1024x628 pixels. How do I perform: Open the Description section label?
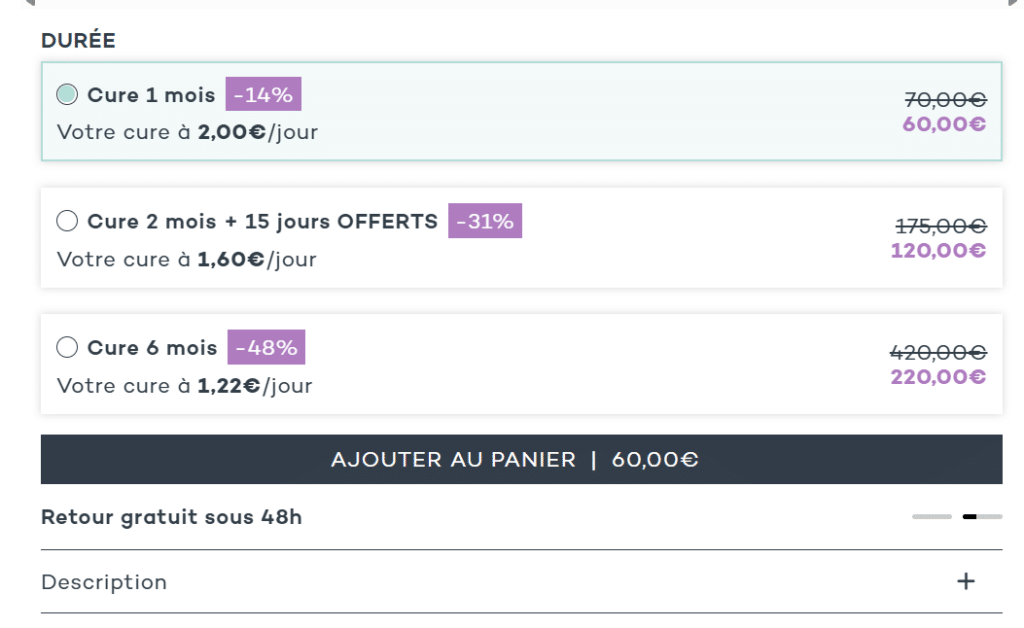(104, 582)
